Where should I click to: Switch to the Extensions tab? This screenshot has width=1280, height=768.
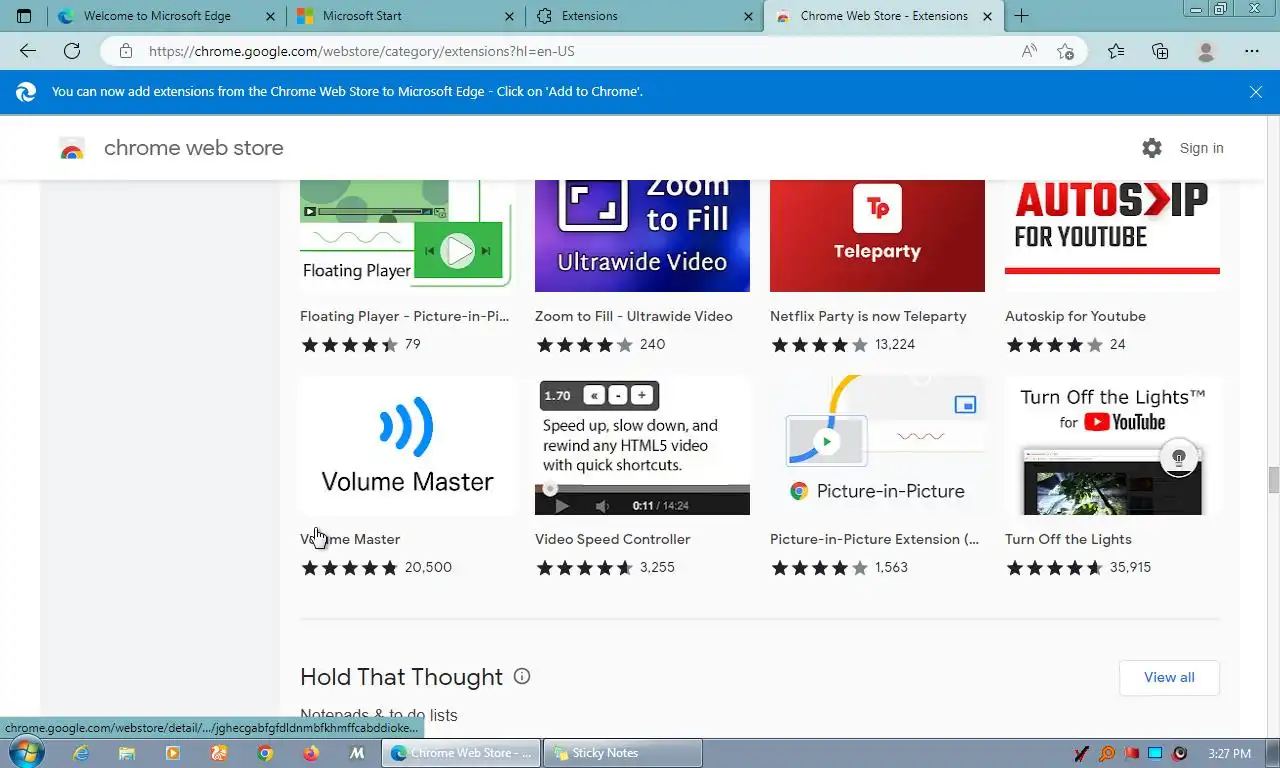[642, 16]
